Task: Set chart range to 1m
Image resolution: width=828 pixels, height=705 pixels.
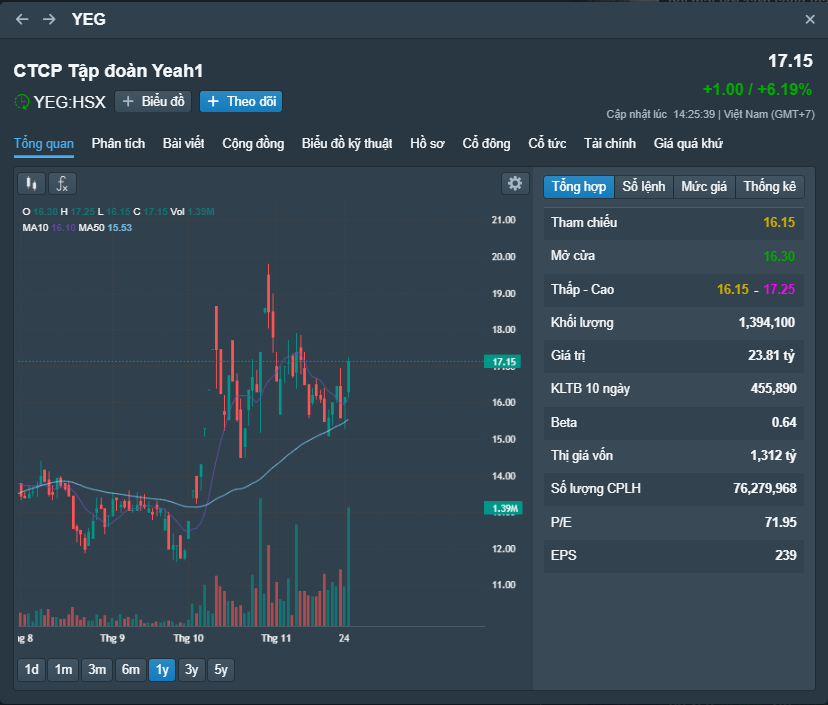Action: coord(63,670)
